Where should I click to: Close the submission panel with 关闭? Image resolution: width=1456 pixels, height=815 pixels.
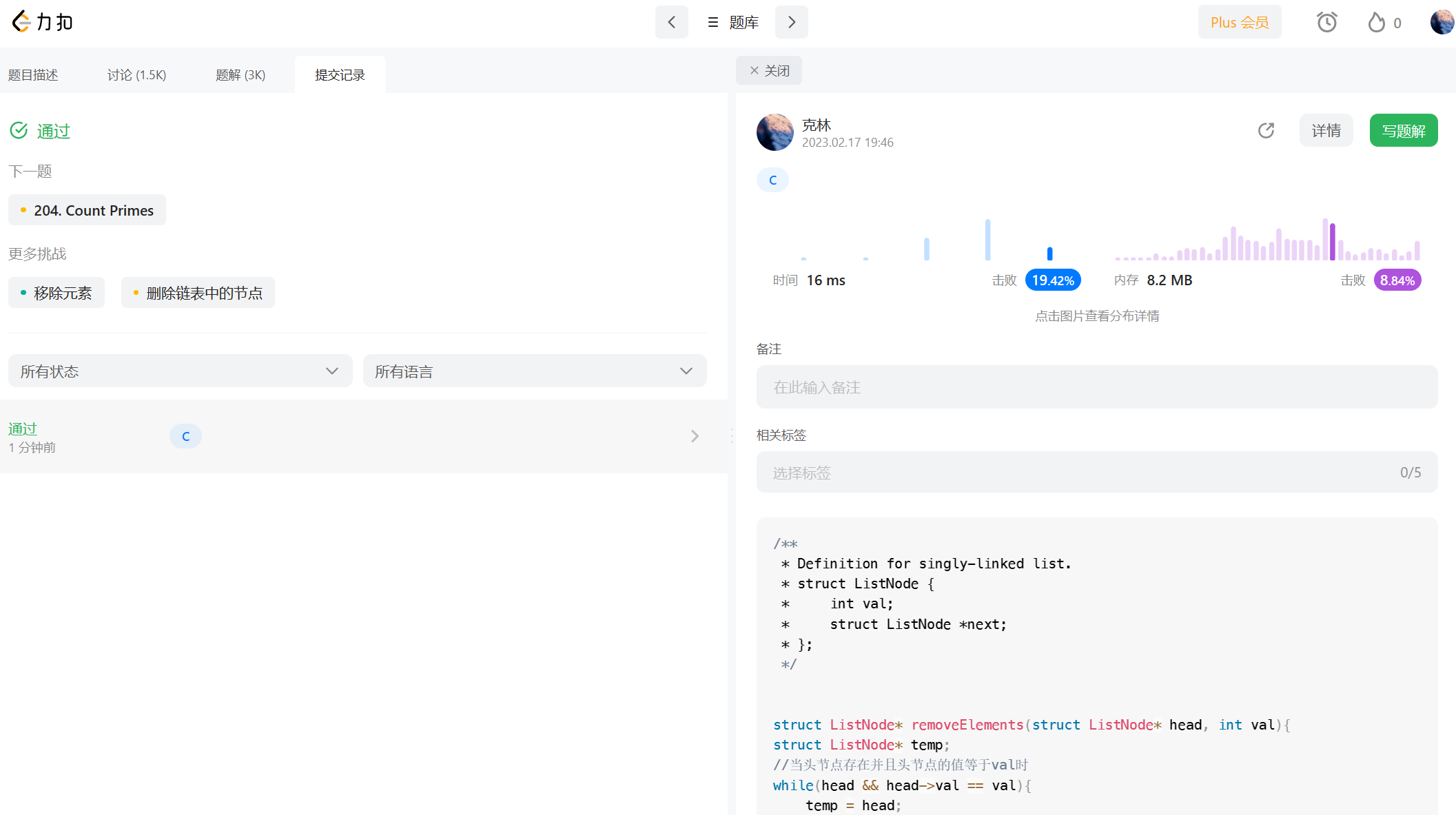tap(769, 70)
